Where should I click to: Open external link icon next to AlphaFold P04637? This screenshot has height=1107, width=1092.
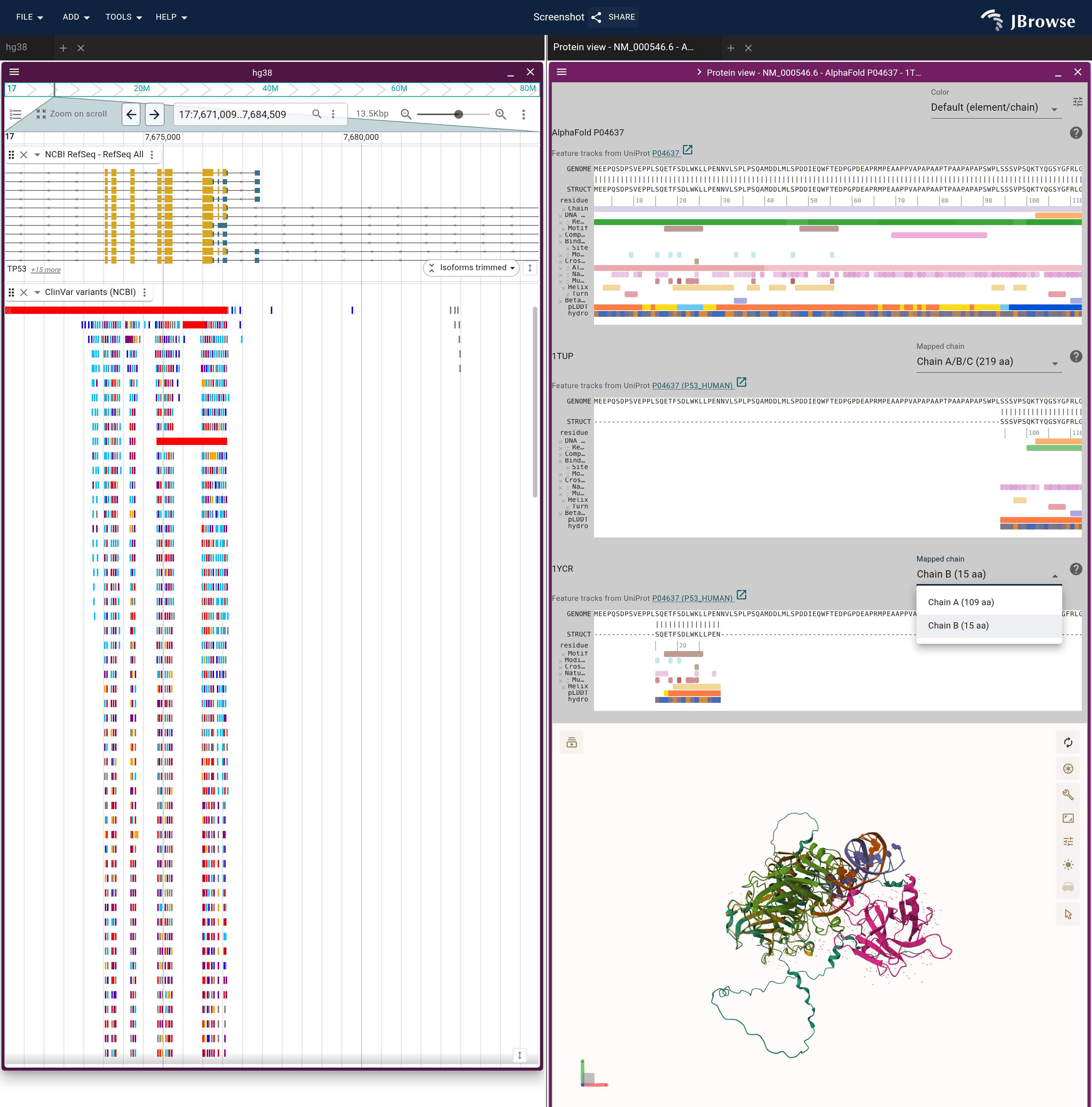click(688, 150)
